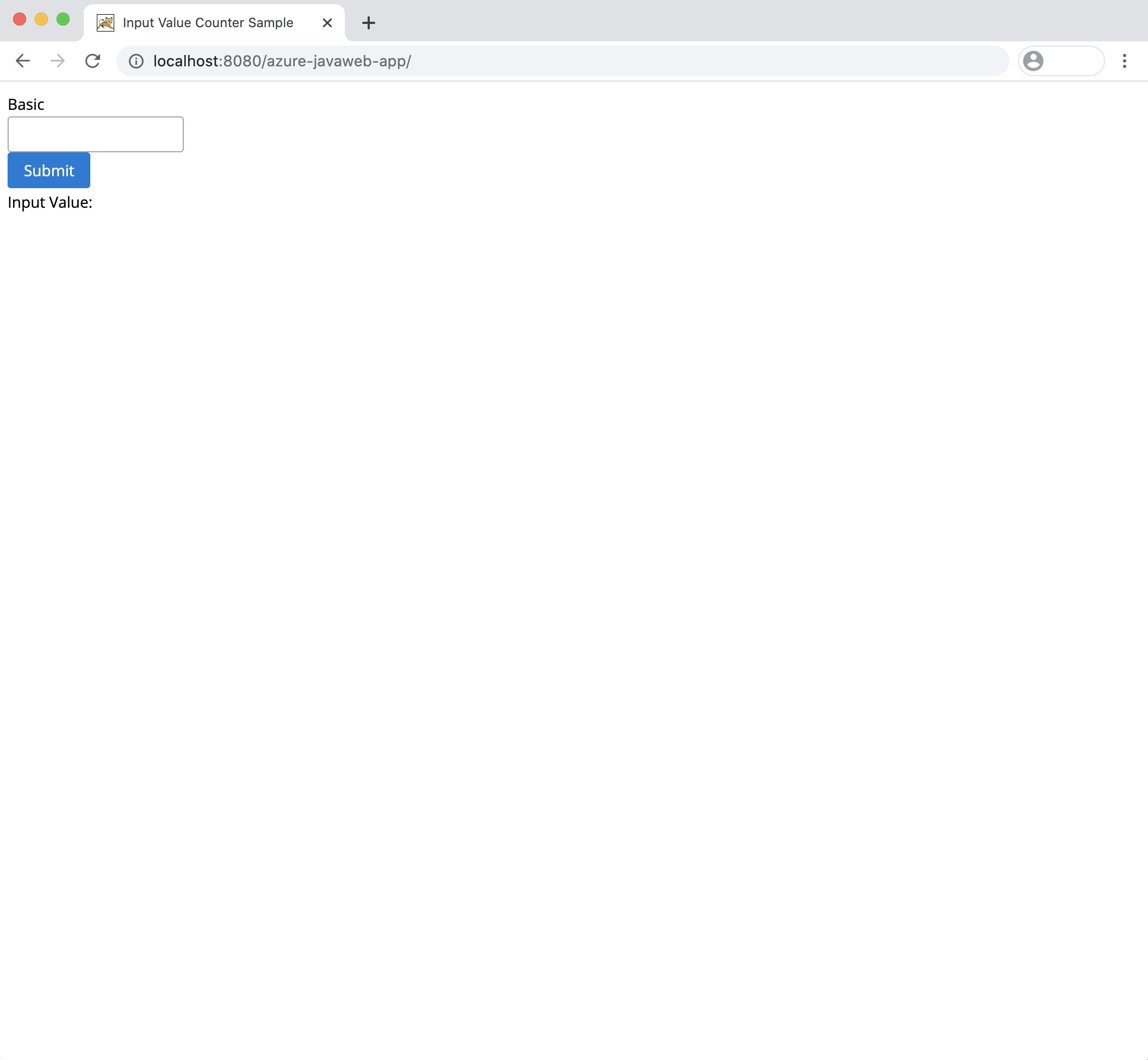Click the Submit button
1148x1060 pixels.
[49, 169]
